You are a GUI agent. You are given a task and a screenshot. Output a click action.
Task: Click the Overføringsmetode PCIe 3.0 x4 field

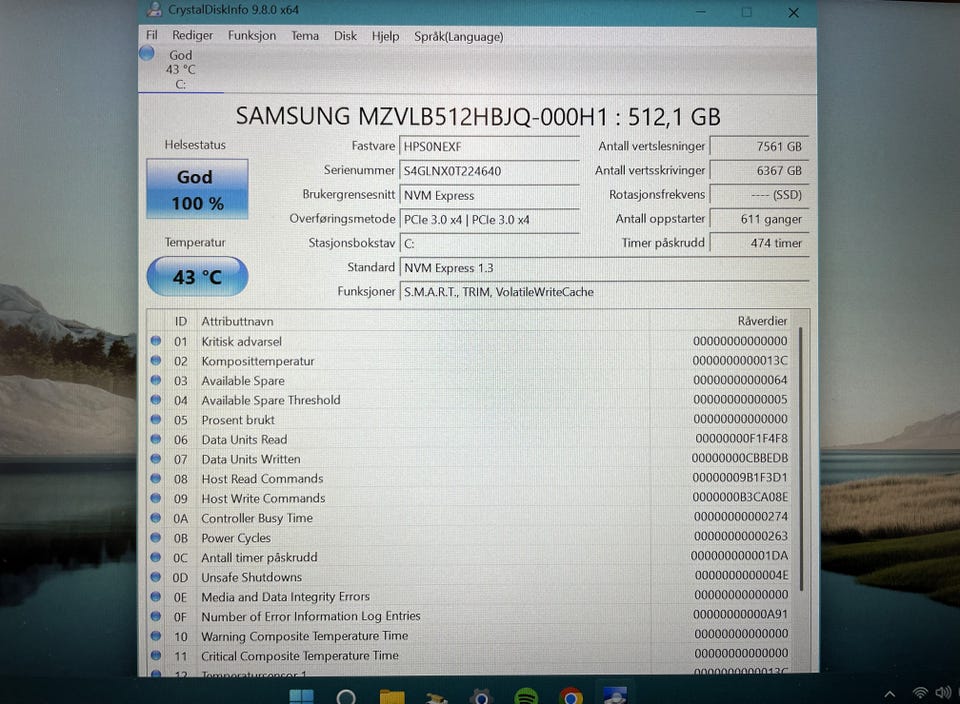[x=489, y=219]
